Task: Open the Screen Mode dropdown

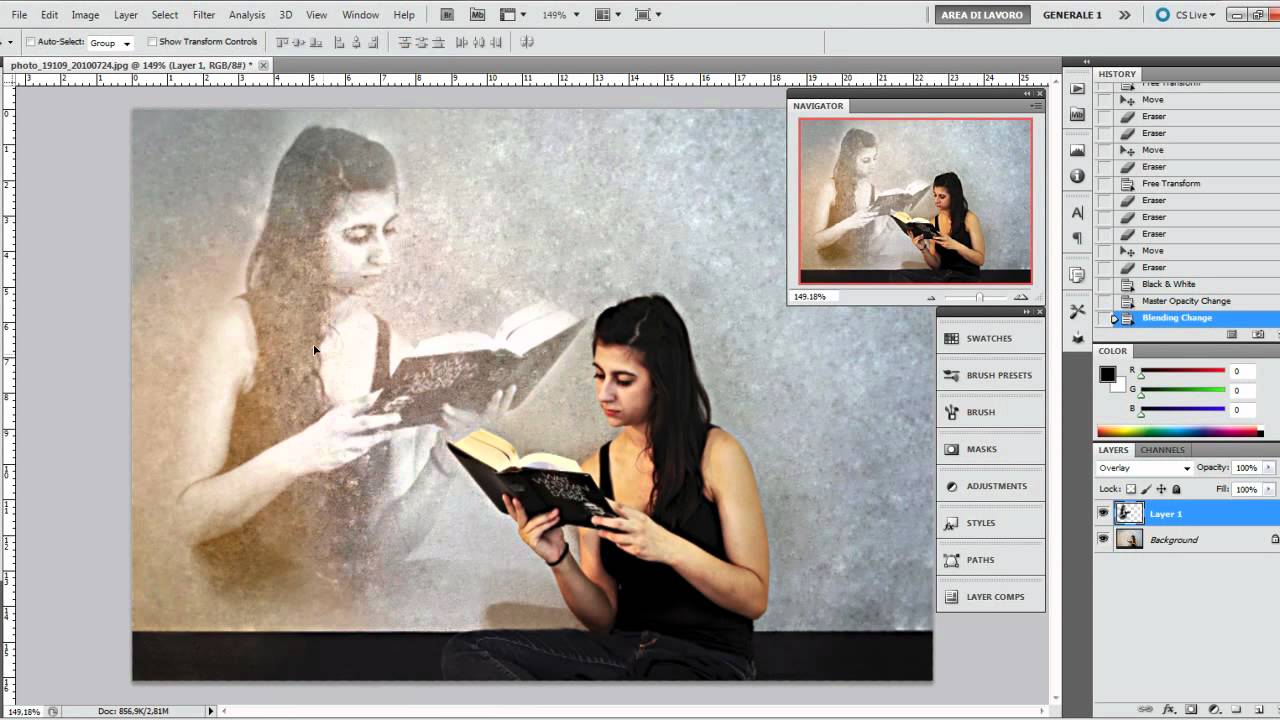Action: tap(648, 15)
